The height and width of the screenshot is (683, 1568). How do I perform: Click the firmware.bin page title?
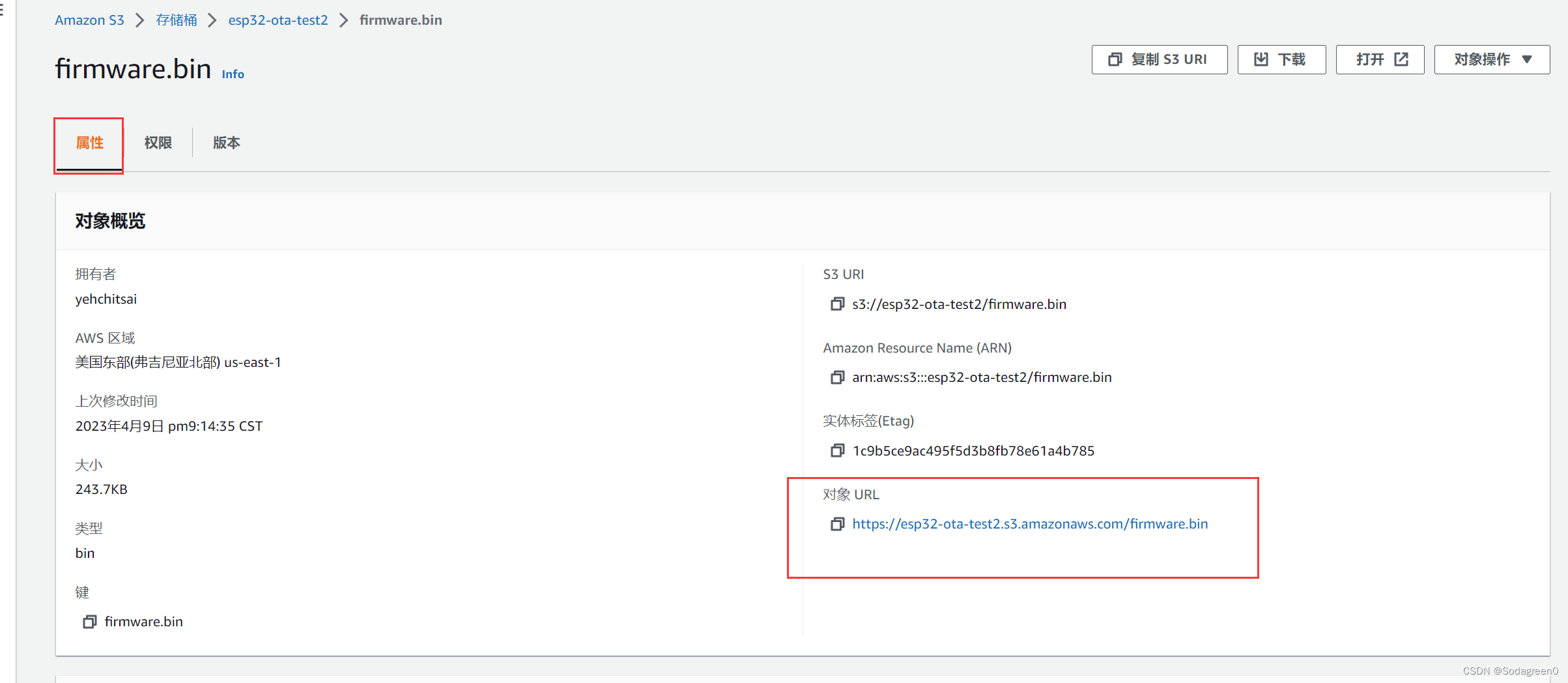coord(133,69)
